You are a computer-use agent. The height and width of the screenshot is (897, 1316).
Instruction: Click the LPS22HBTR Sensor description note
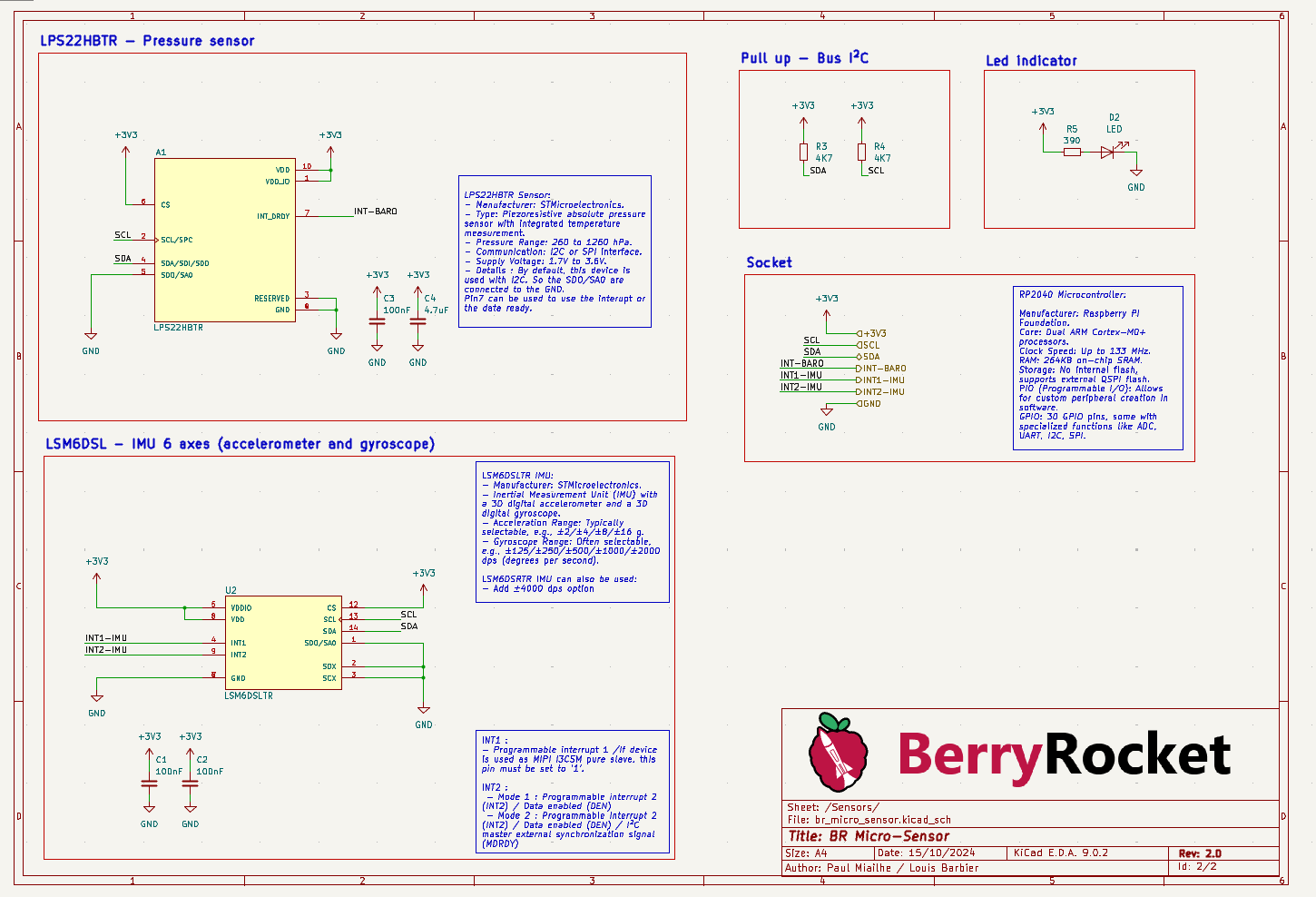[555, 251]
